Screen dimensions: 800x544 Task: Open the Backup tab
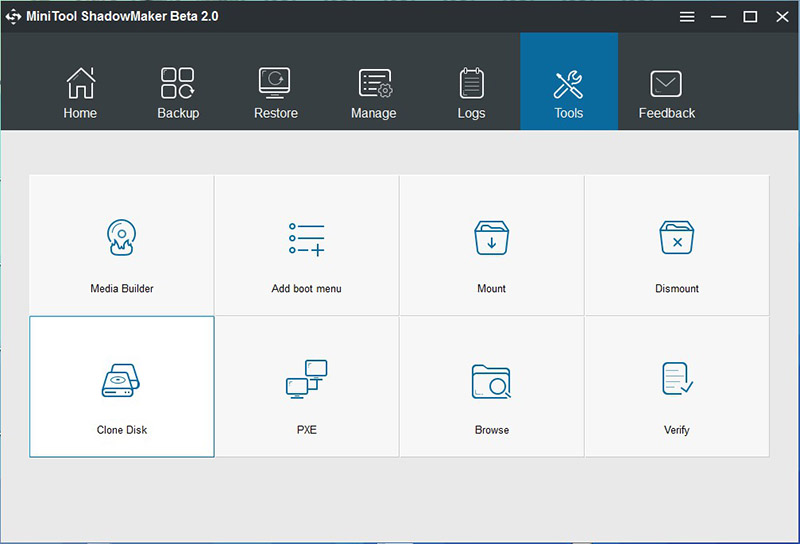click(x=178, y=93)
